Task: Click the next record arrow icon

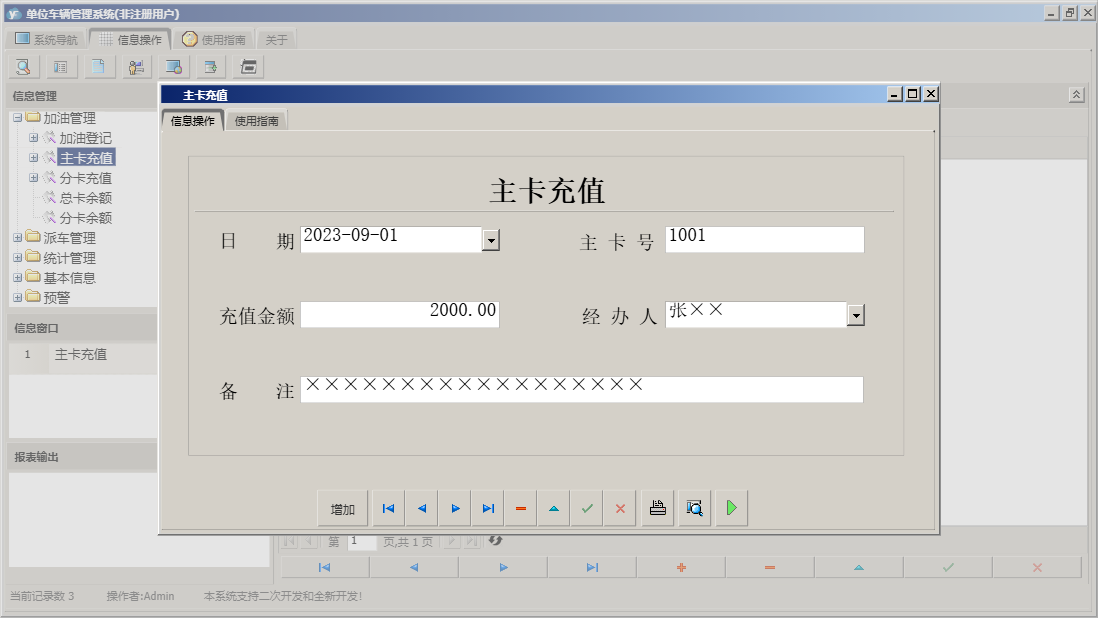Action: pos(454,508)
